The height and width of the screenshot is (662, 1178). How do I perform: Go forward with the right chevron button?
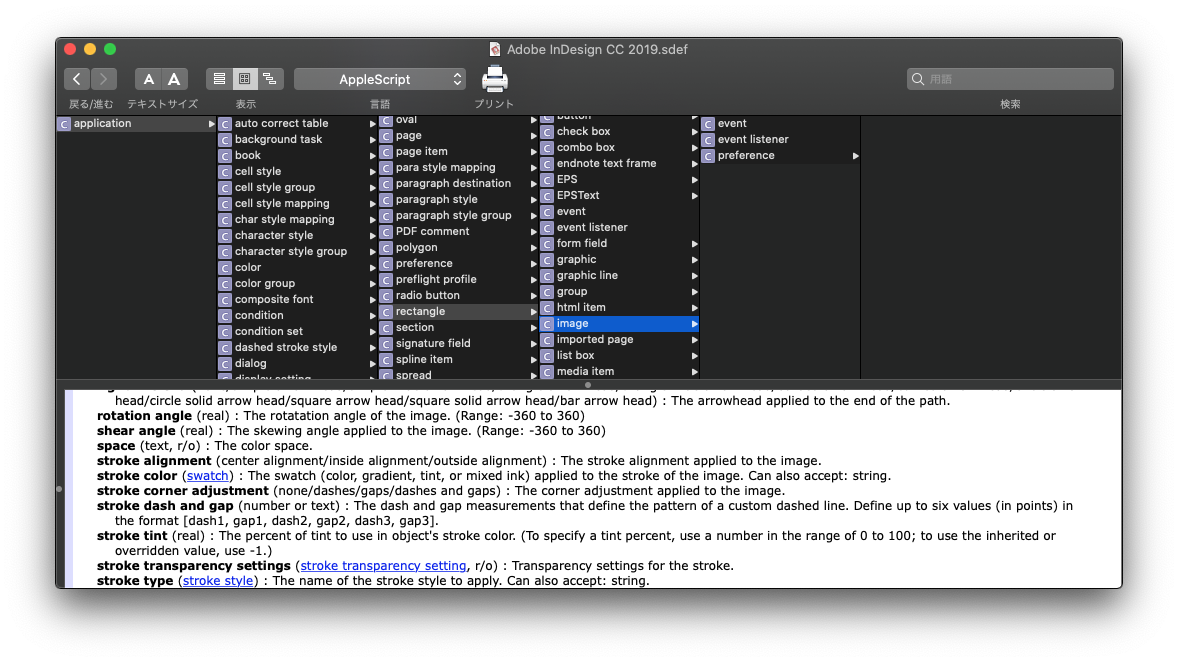(104, 79)
